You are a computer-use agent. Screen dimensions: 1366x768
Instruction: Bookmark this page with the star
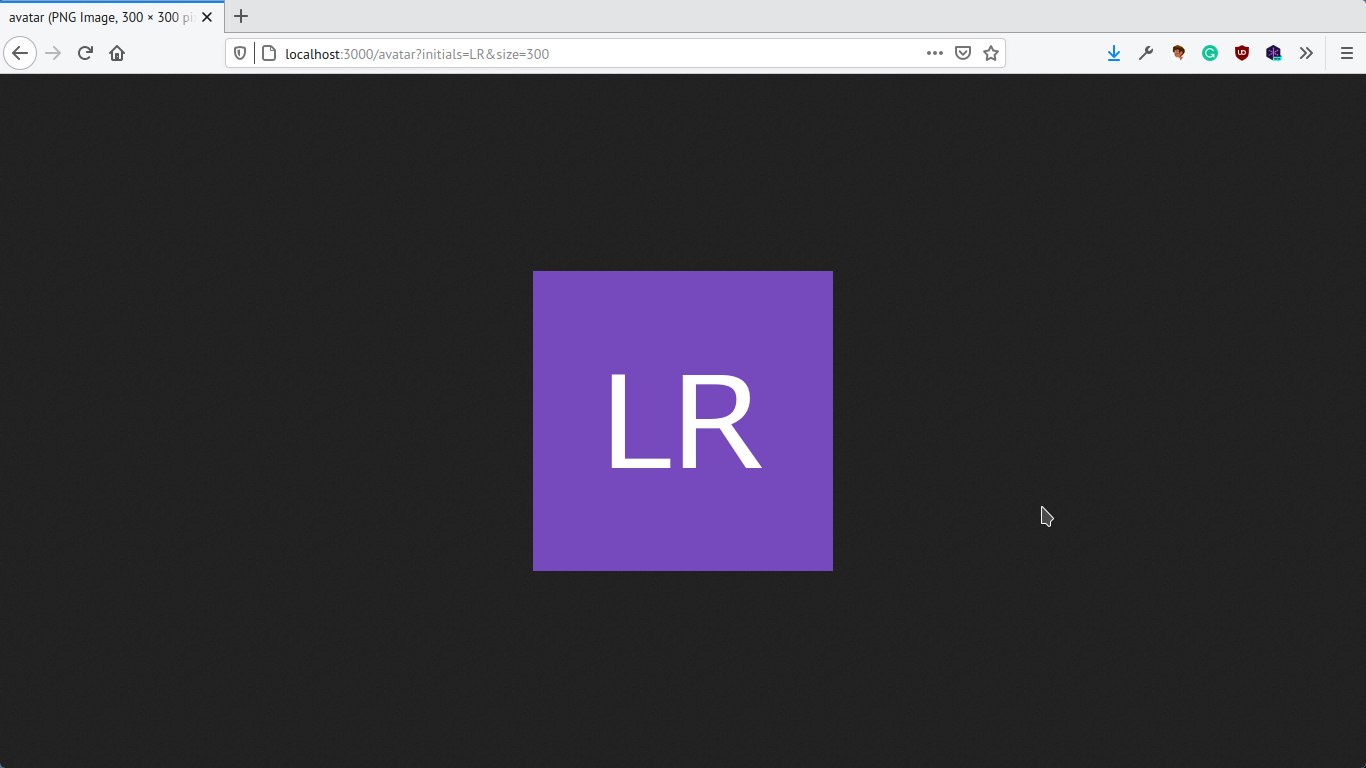(990, 52)
